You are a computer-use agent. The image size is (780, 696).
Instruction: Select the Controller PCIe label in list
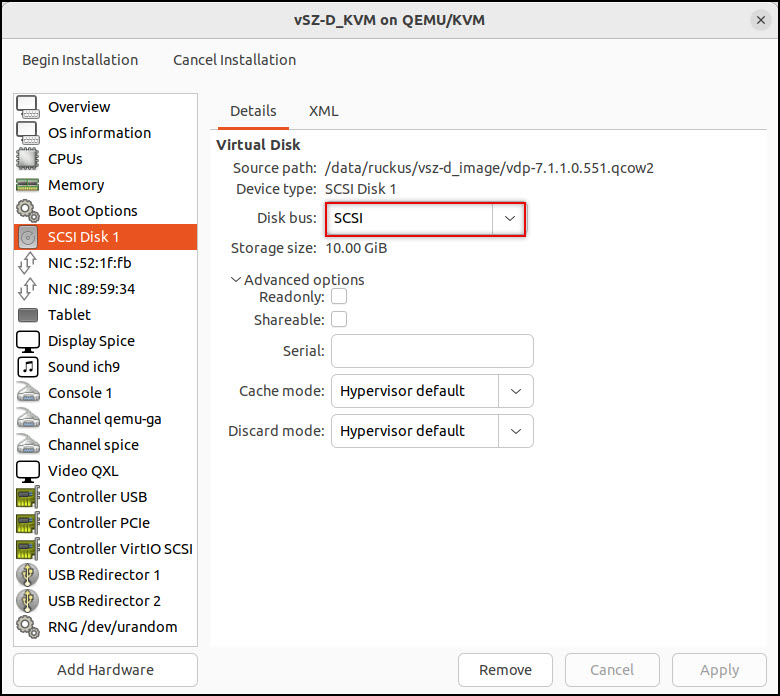click(99, 523)
